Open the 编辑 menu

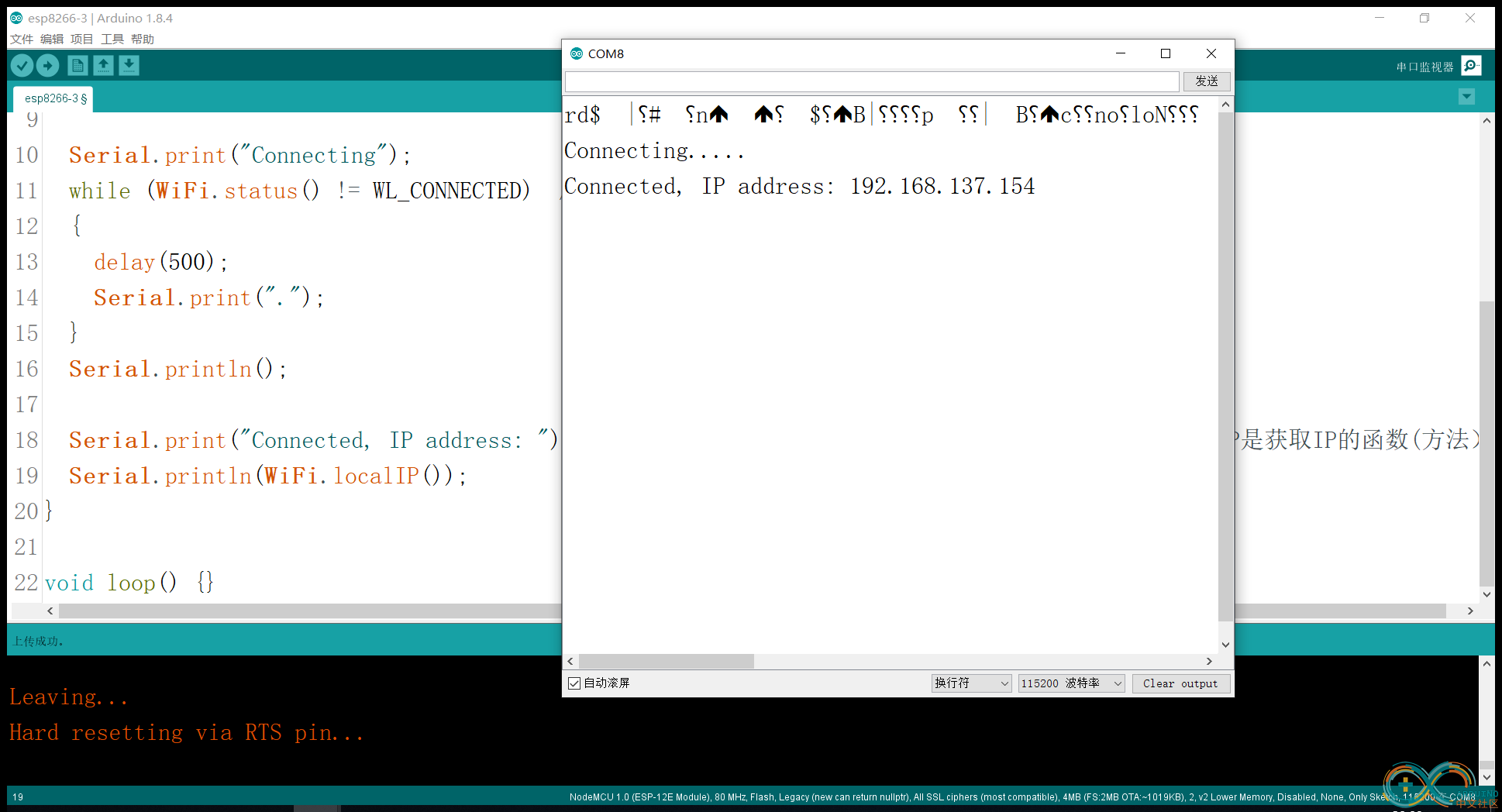tap(52, 39)
